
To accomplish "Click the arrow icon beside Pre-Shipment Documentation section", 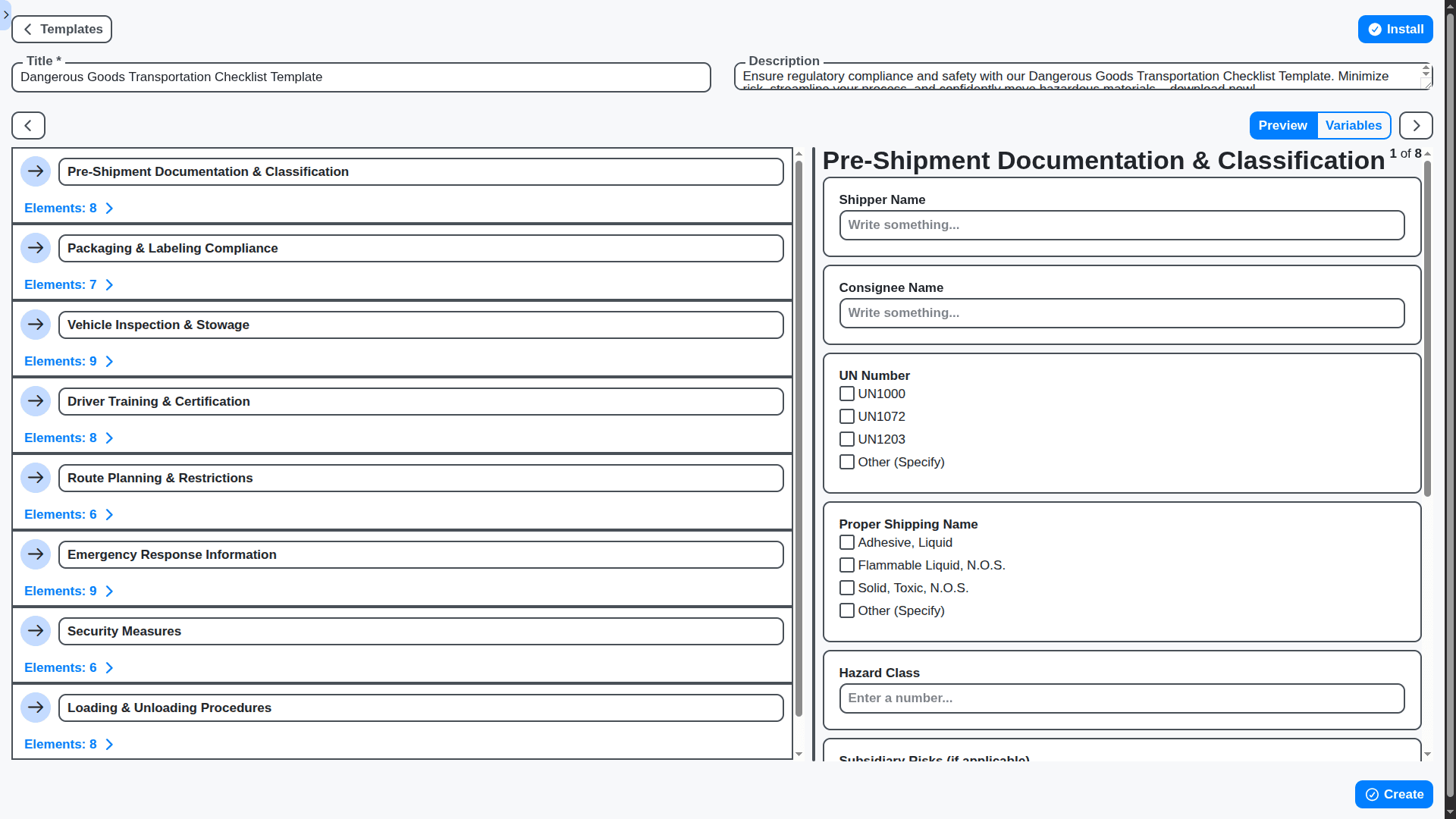I will click(x=36, y=171).
